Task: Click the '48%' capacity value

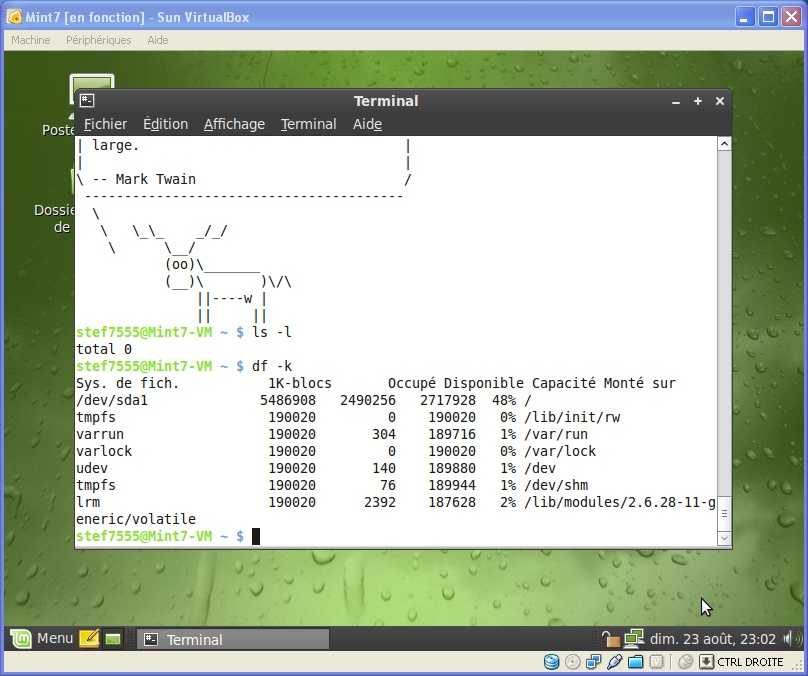Action: pos(504,400)
